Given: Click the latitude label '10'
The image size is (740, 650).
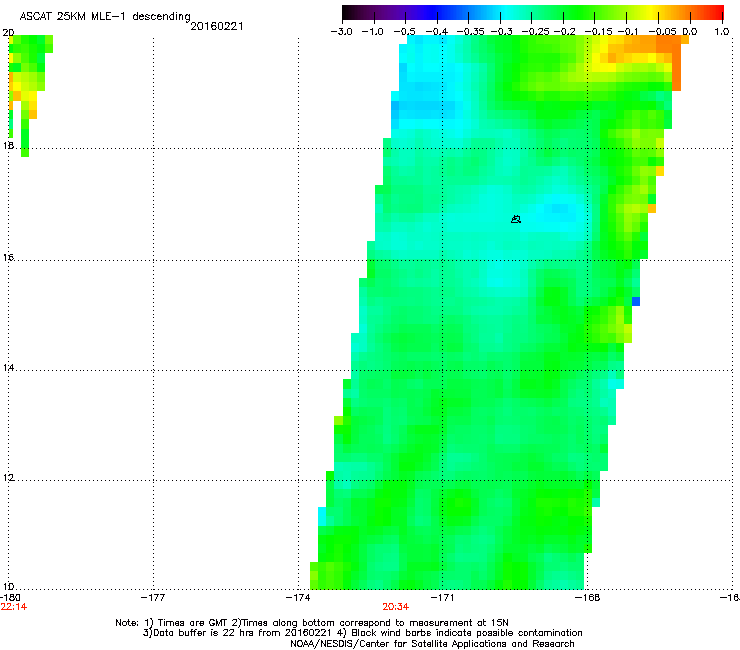Looking at the screenshot, I should [8, 587].
